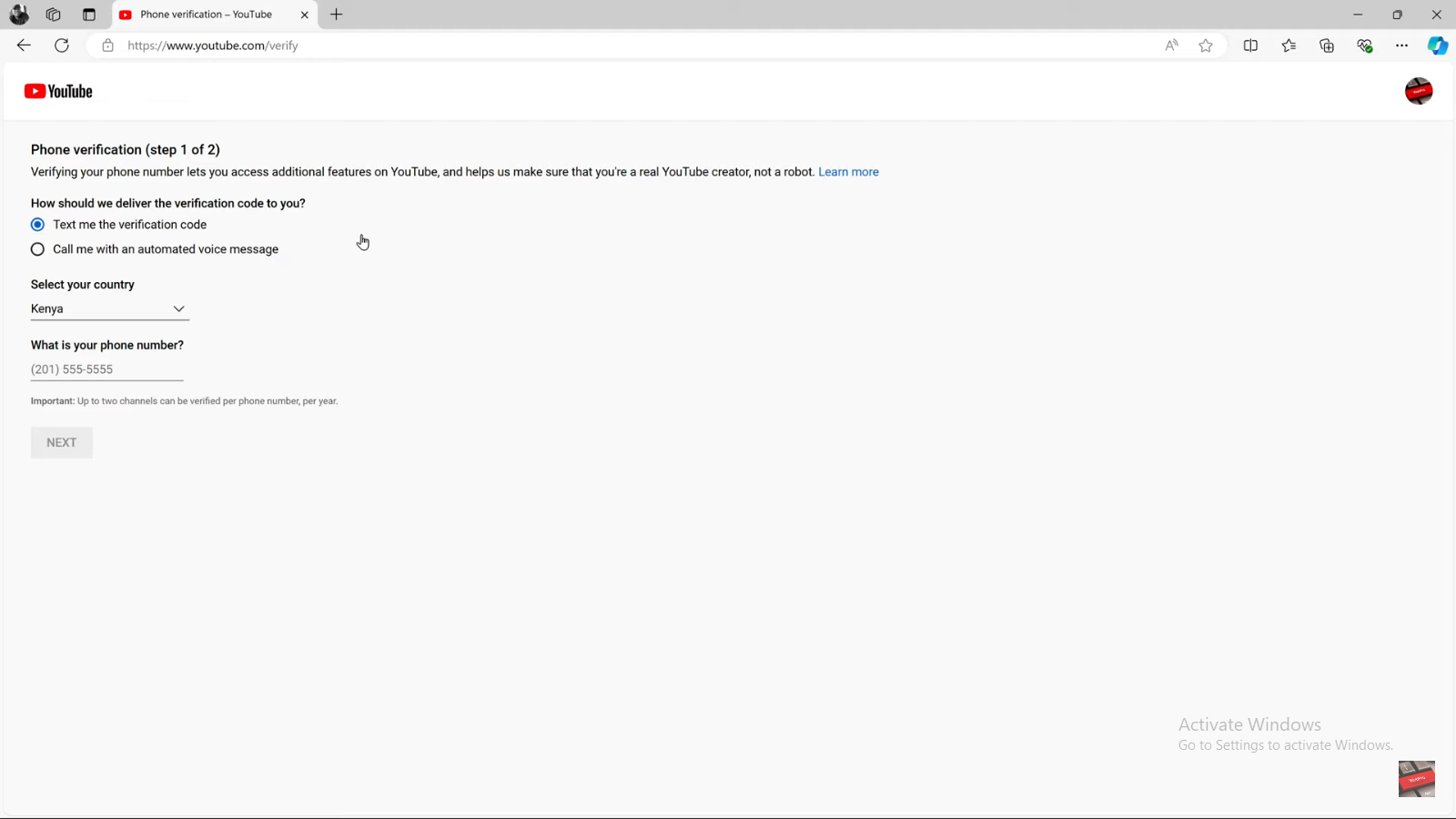Go back to previous page
This screenshot has width=1456, height=819.
24,45
